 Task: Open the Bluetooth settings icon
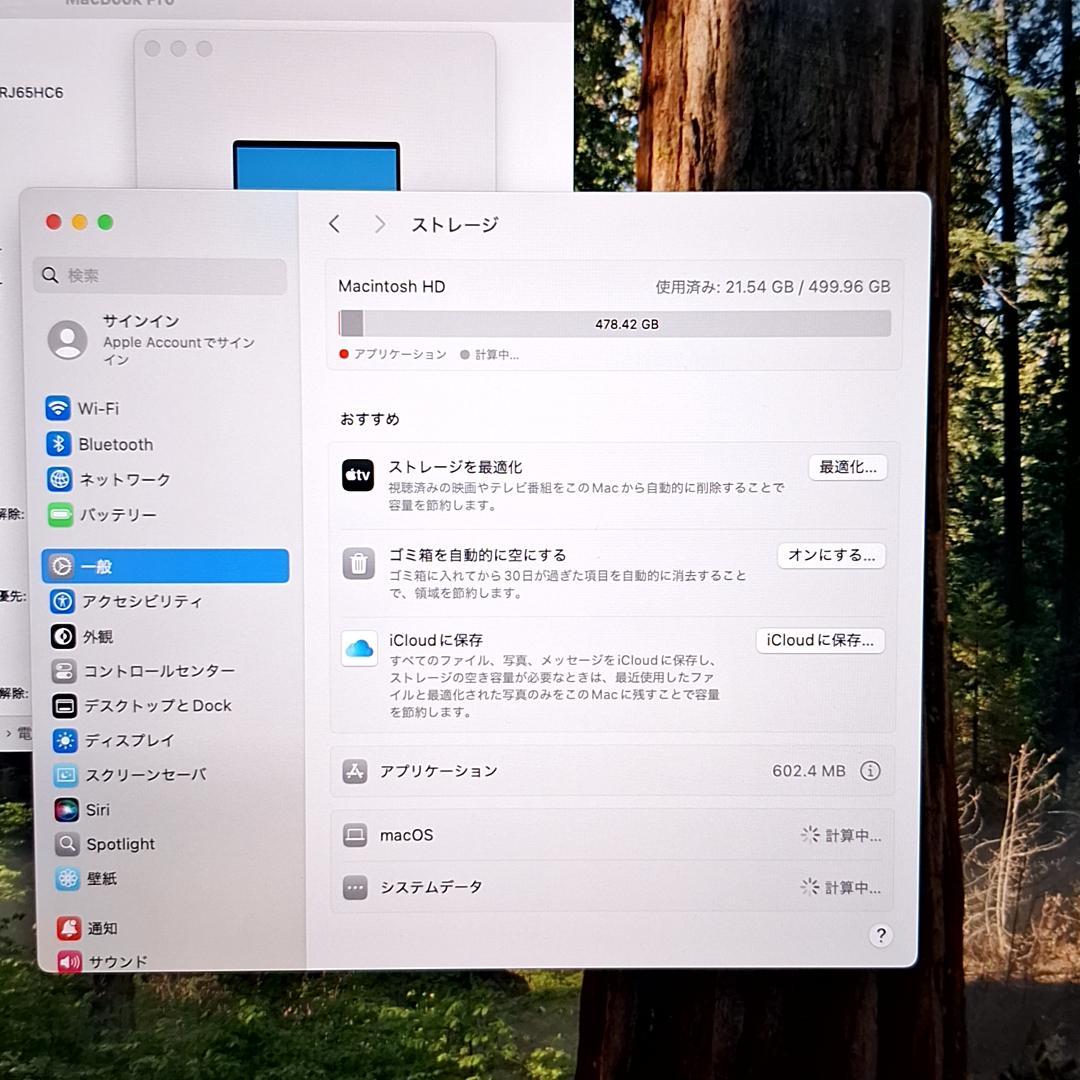pyautogui.click(x=61, y=444)
